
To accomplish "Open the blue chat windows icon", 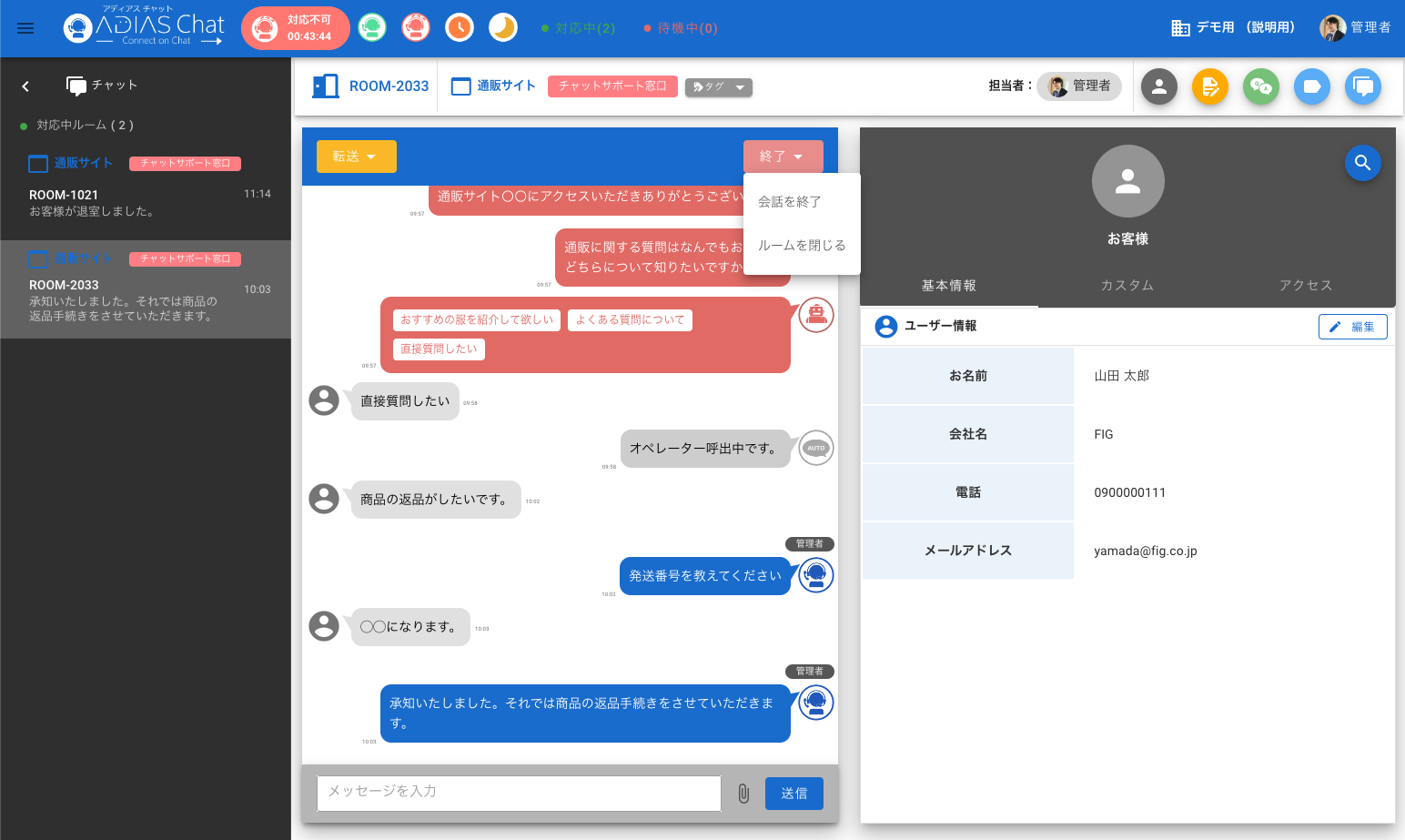I will point(1363,86).
